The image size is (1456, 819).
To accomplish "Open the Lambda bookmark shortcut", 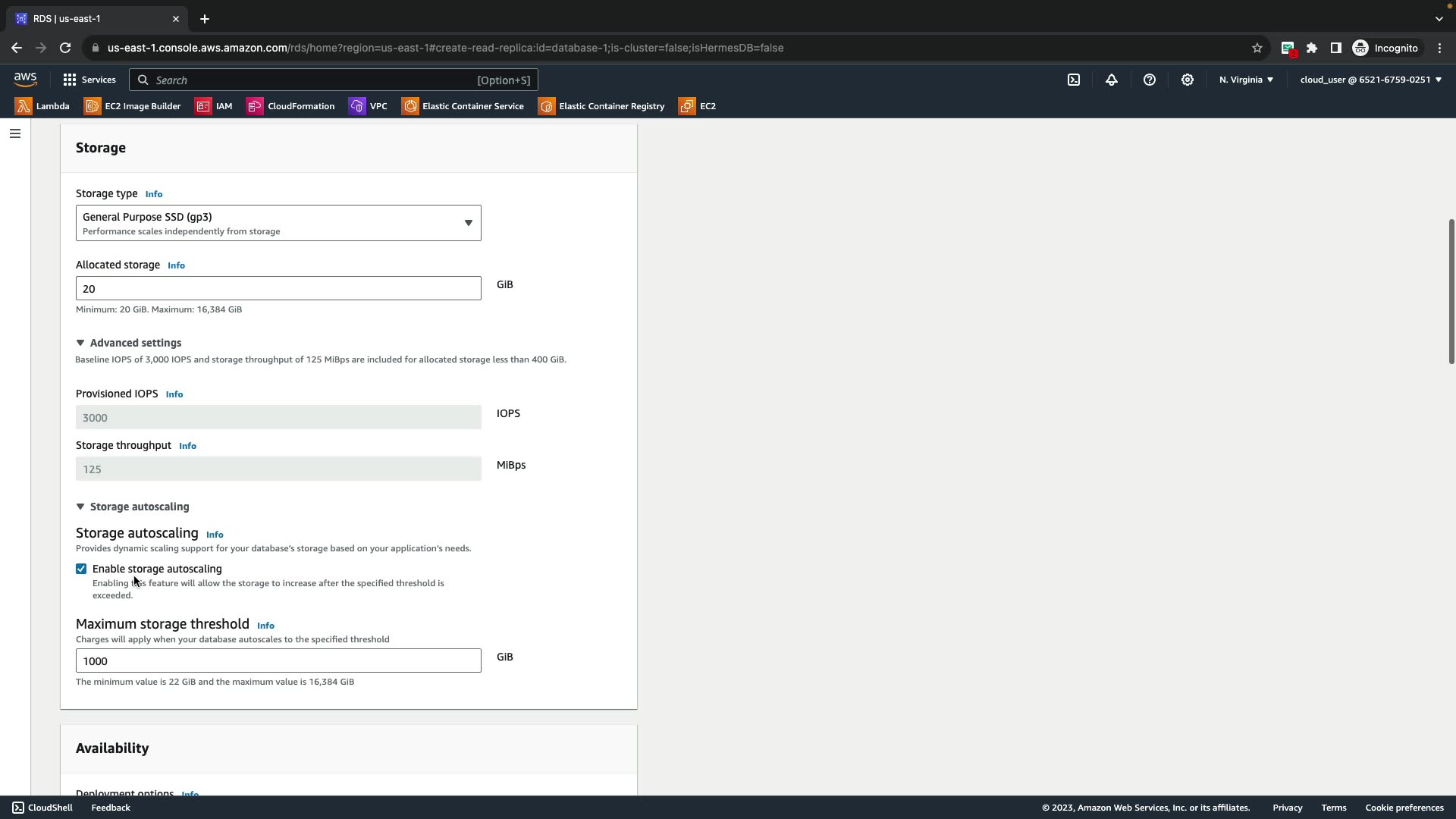I will (42, 106).
